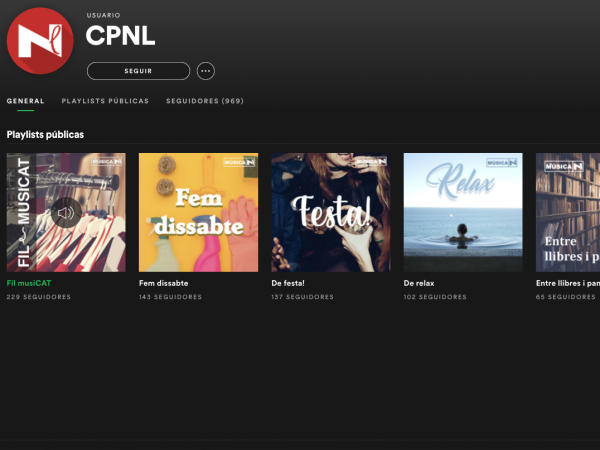
Task: Switch to the Playlists Públicas tab
Action: coord(105,101)
